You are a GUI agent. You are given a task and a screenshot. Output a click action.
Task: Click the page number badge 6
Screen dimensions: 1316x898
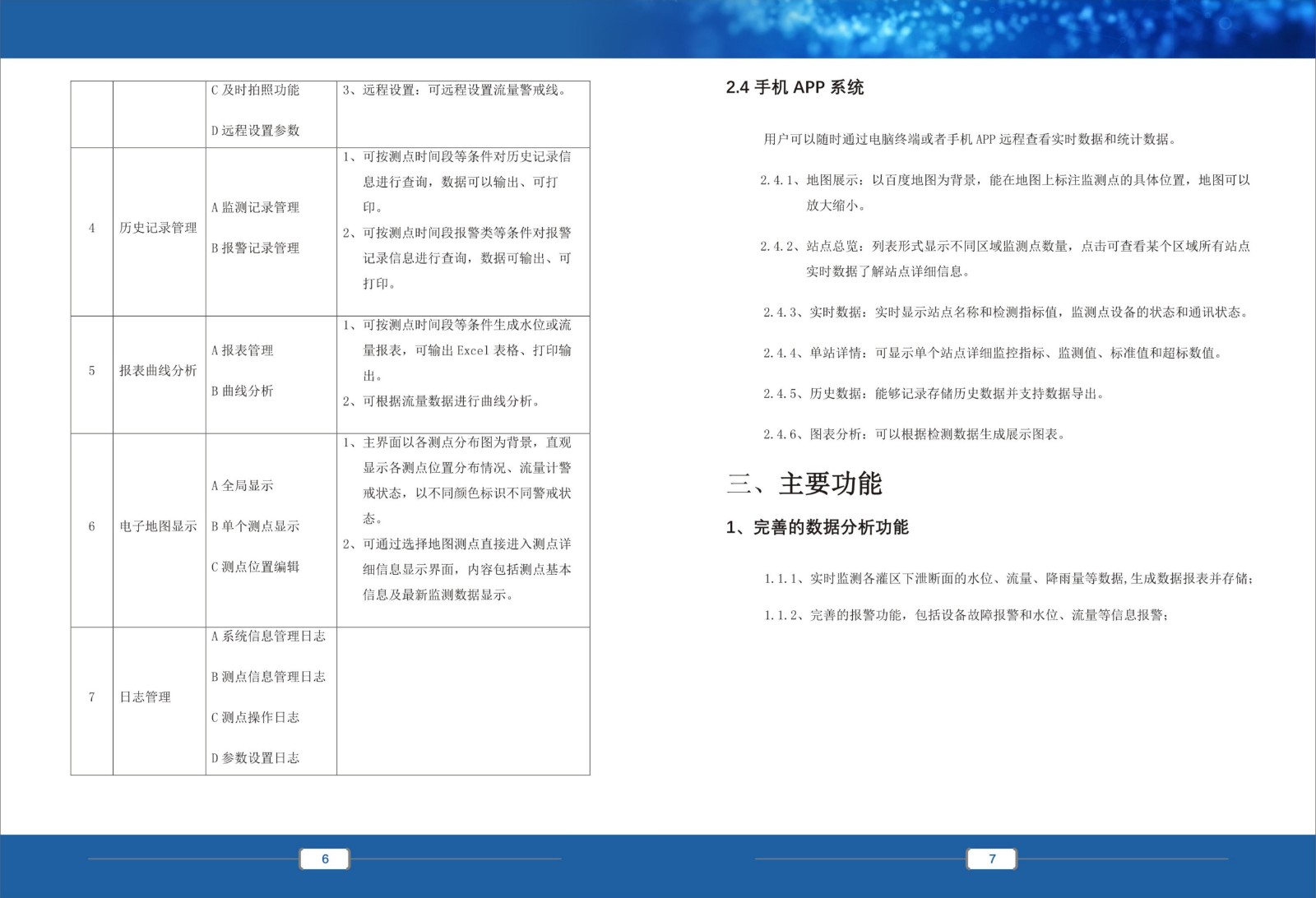[x=323, y=859]
